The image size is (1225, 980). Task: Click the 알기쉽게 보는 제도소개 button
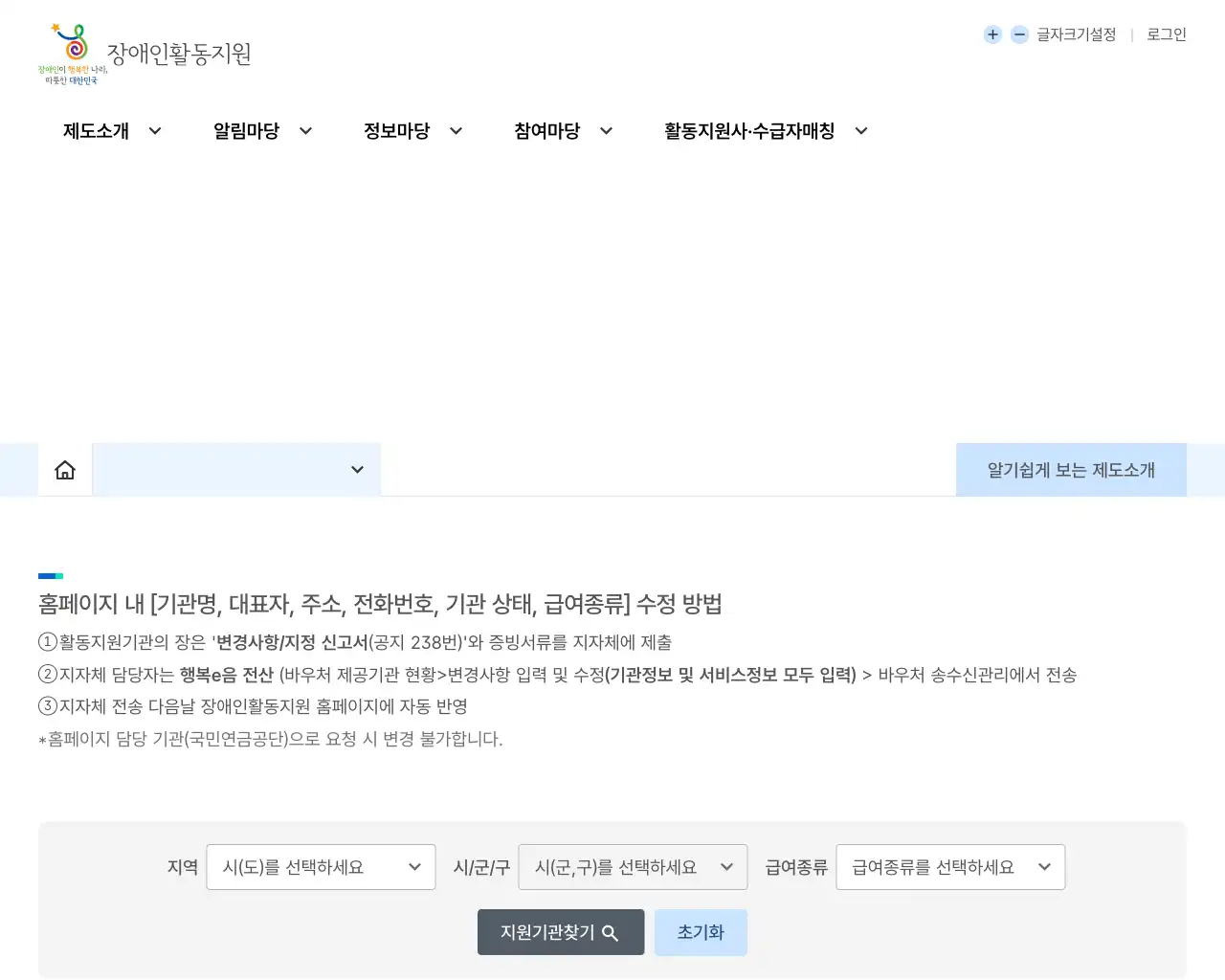click(1070, 469)
